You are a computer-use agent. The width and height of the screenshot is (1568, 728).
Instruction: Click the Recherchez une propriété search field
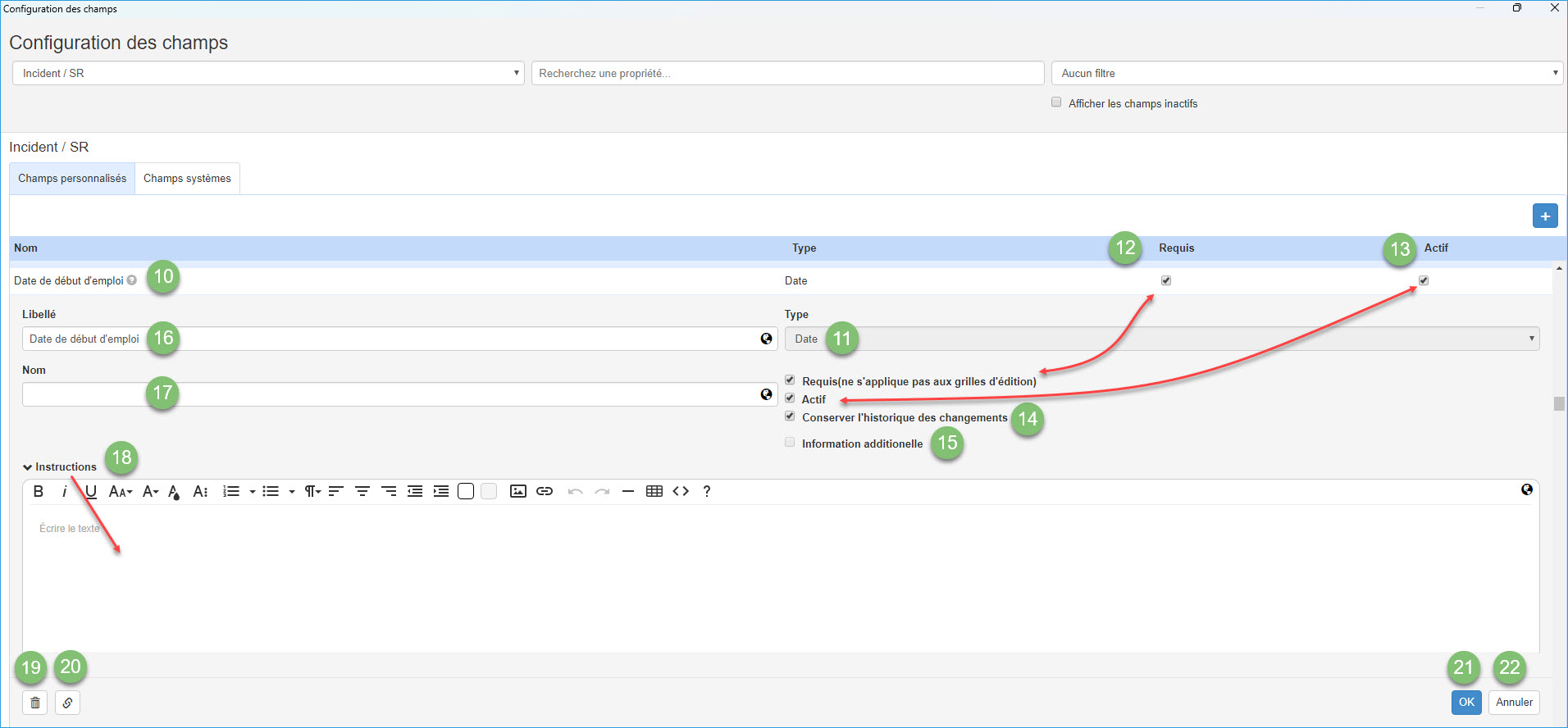[787, 73]
